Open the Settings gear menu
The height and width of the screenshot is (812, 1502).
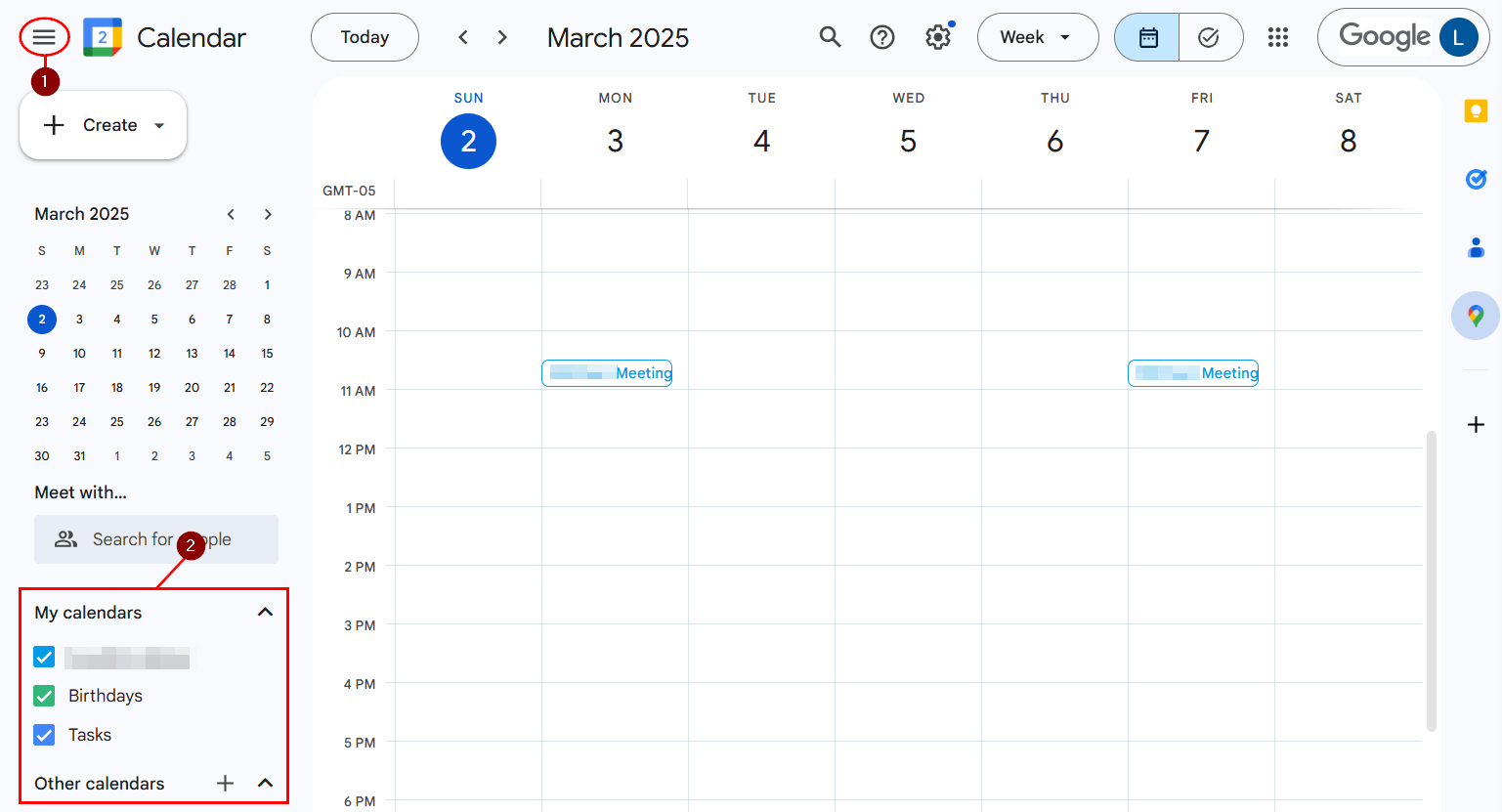coord(938,37)
